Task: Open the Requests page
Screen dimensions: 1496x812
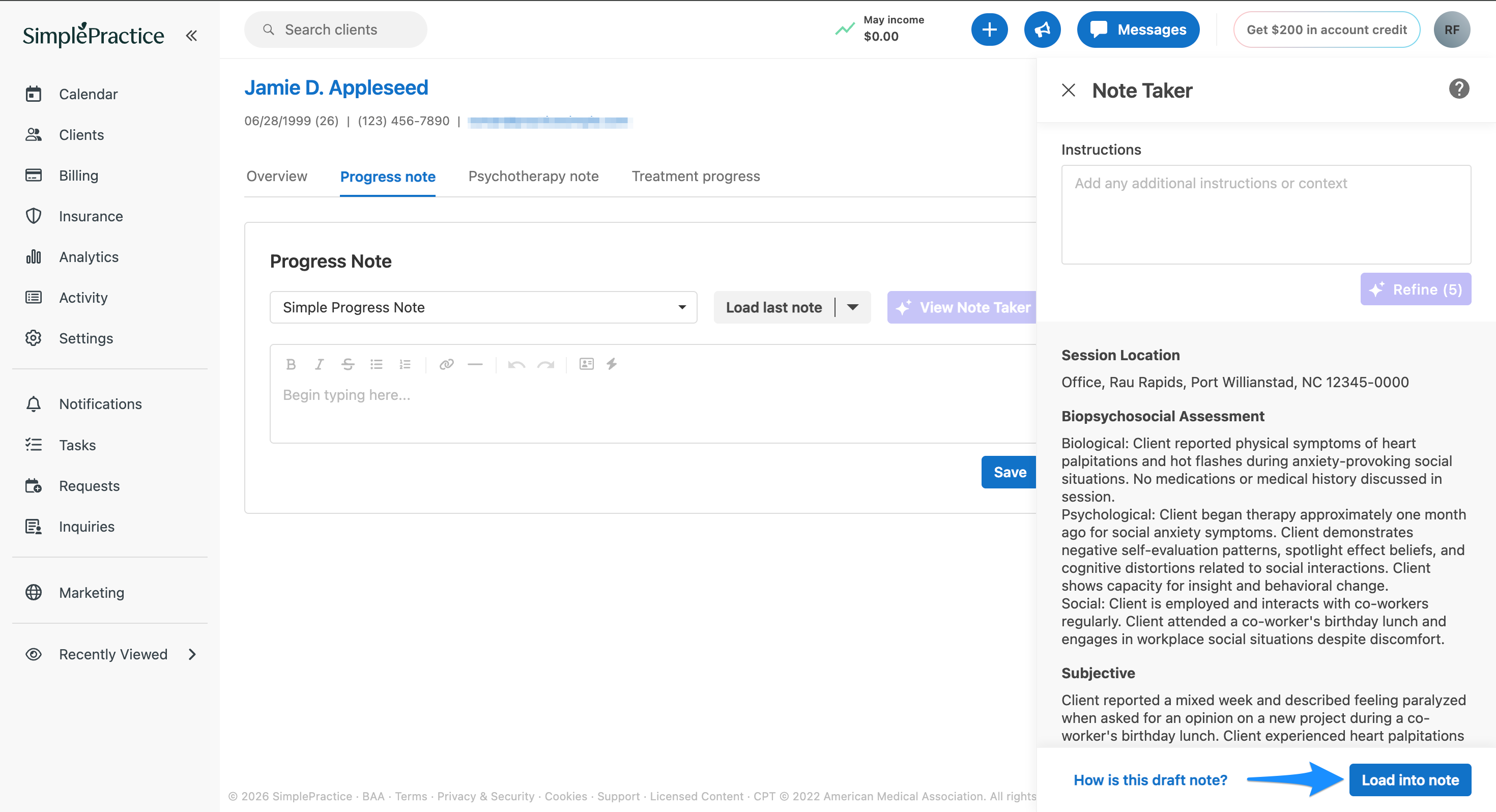Action: (x=89, y=485)
